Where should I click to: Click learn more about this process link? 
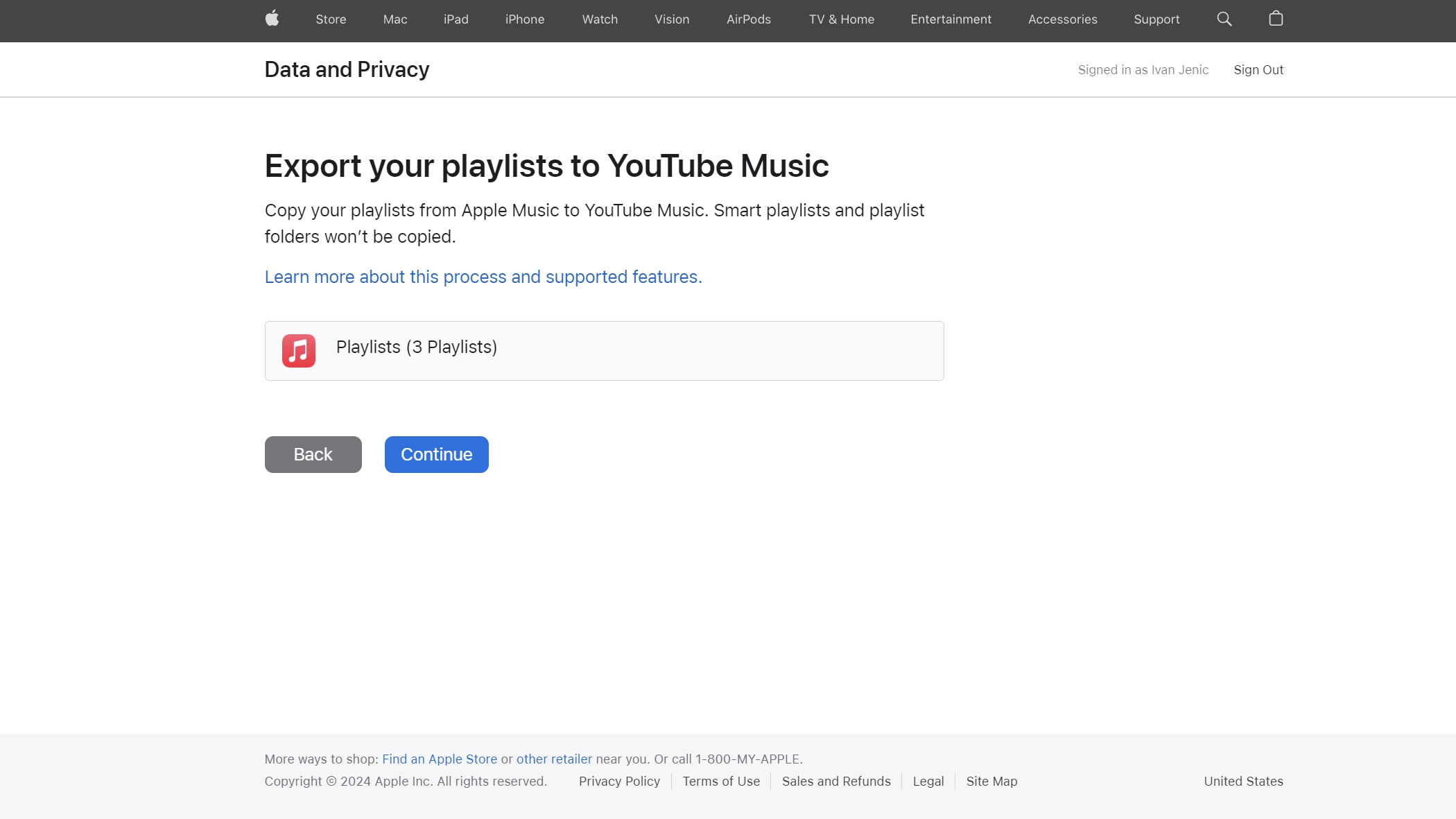483,276
